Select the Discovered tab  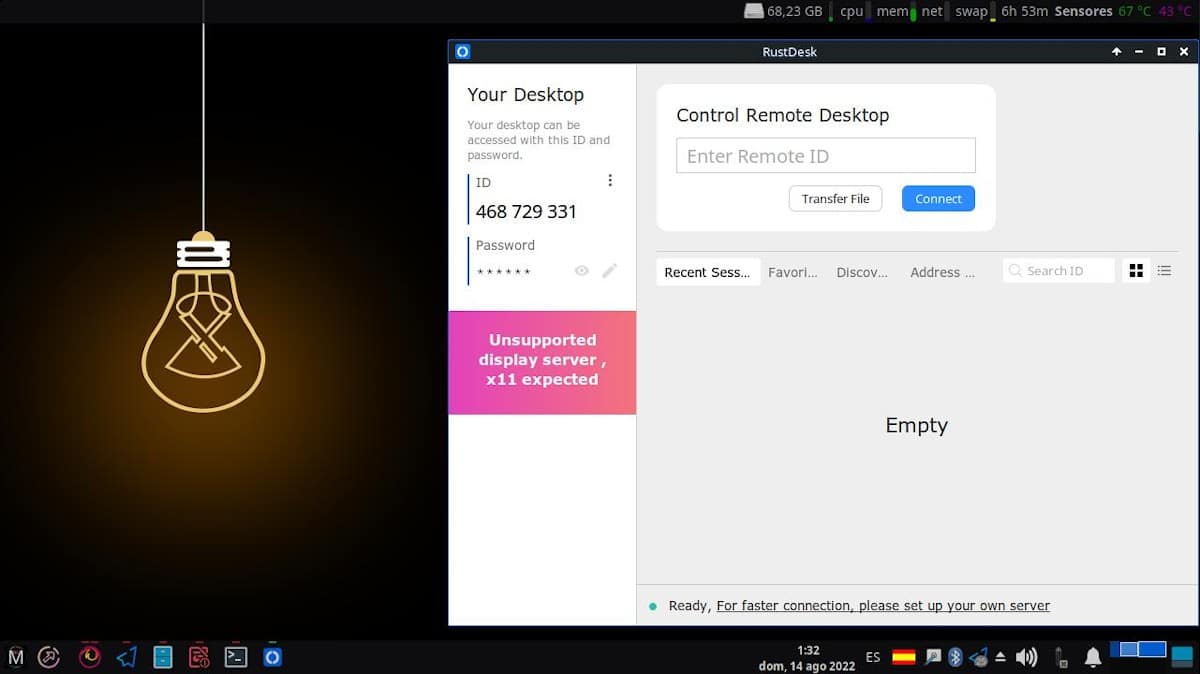(x=862, y=272)
